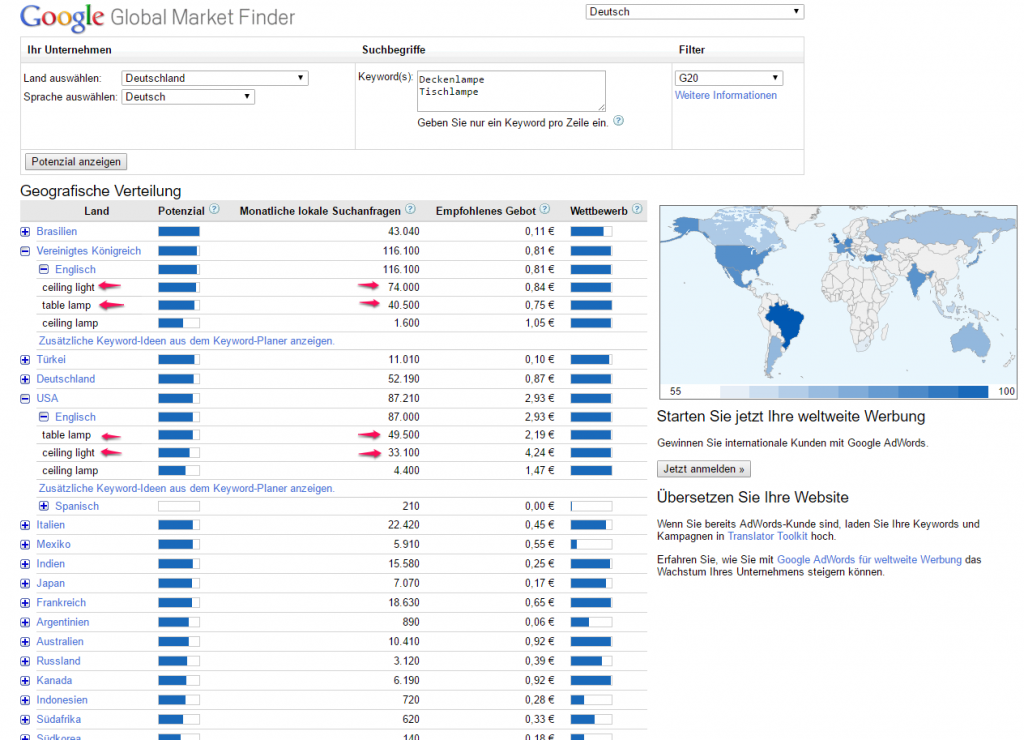This screenshot has width=1024, height=740.
Task: Click the '4,24 €' suggested bid value
Action: pyautogui.click(x=539, y=453)
